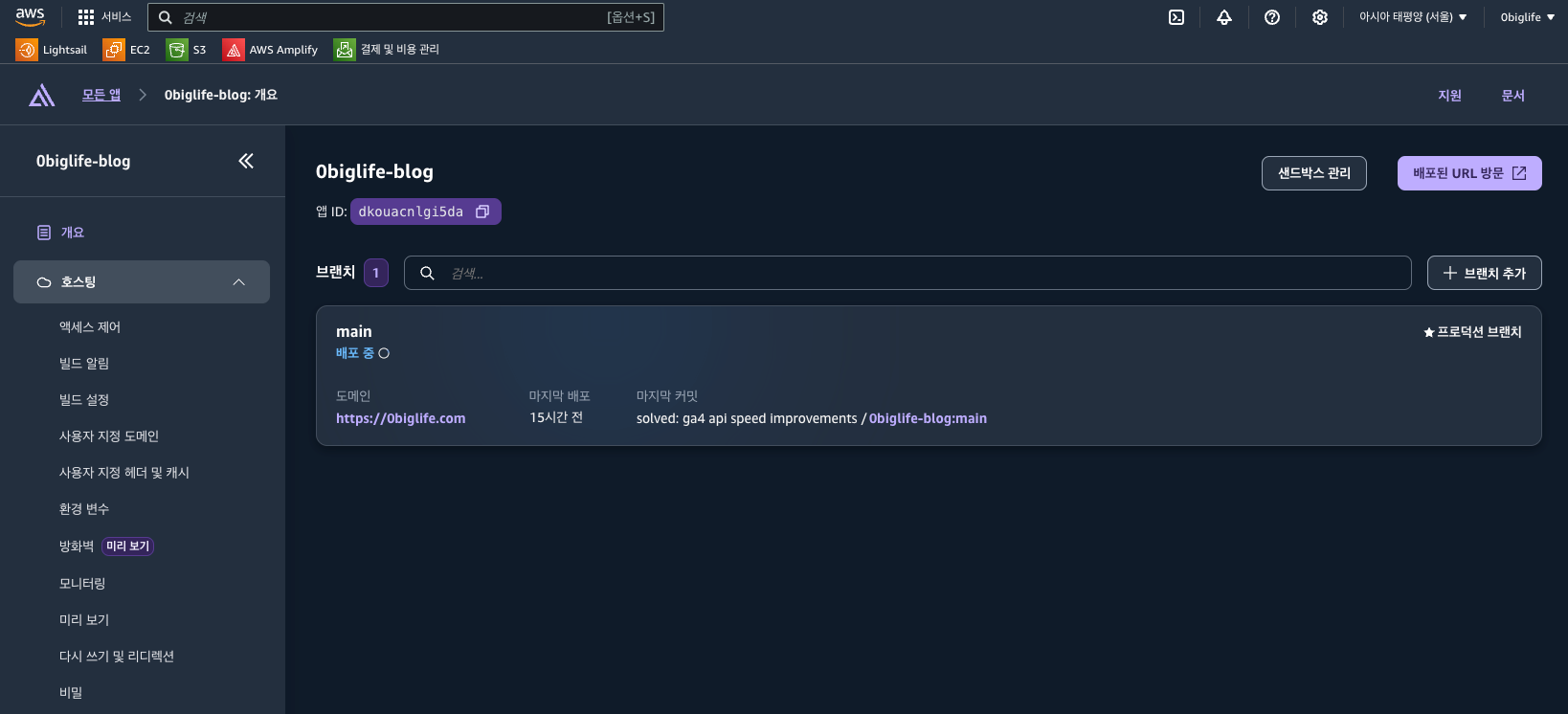Open the Obiglife account dropdown

coord(1528,17)
